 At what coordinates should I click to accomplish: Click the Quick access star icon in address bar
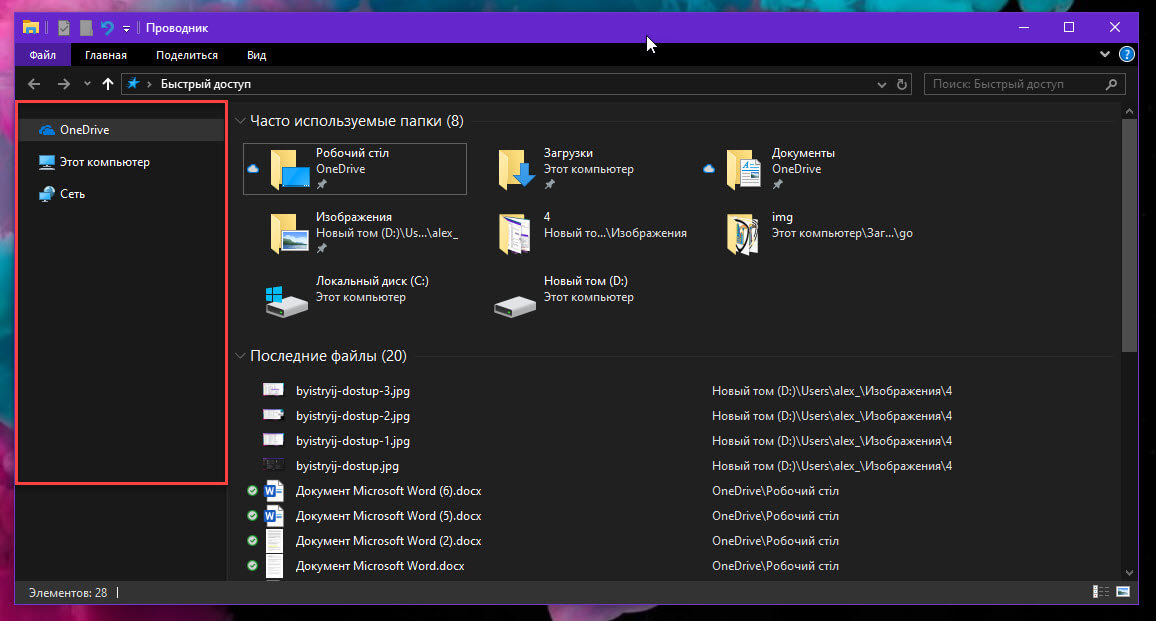(x=133, y=83)
